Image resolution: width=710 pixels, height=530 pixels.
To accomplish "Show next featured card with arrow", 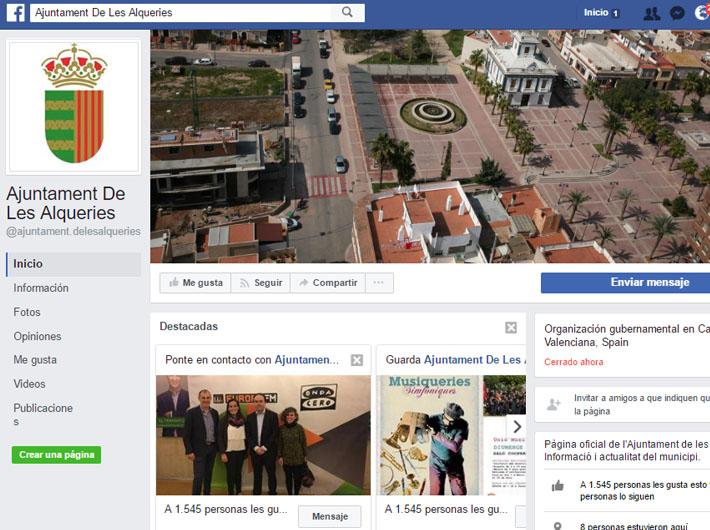I will [x=515, y=427].
